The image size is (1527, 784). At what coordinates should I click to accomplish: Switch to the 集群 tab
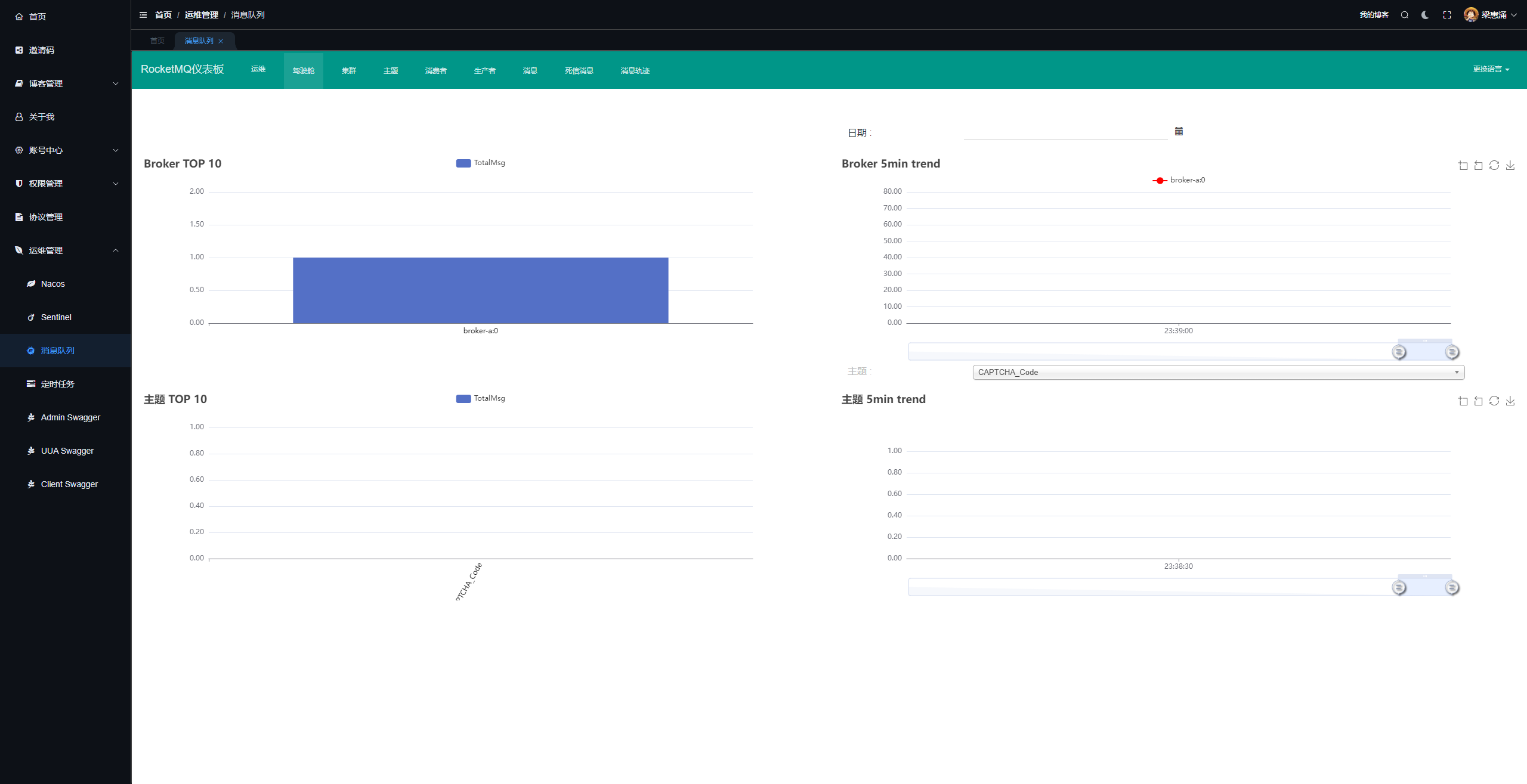(x=348, y=71)
